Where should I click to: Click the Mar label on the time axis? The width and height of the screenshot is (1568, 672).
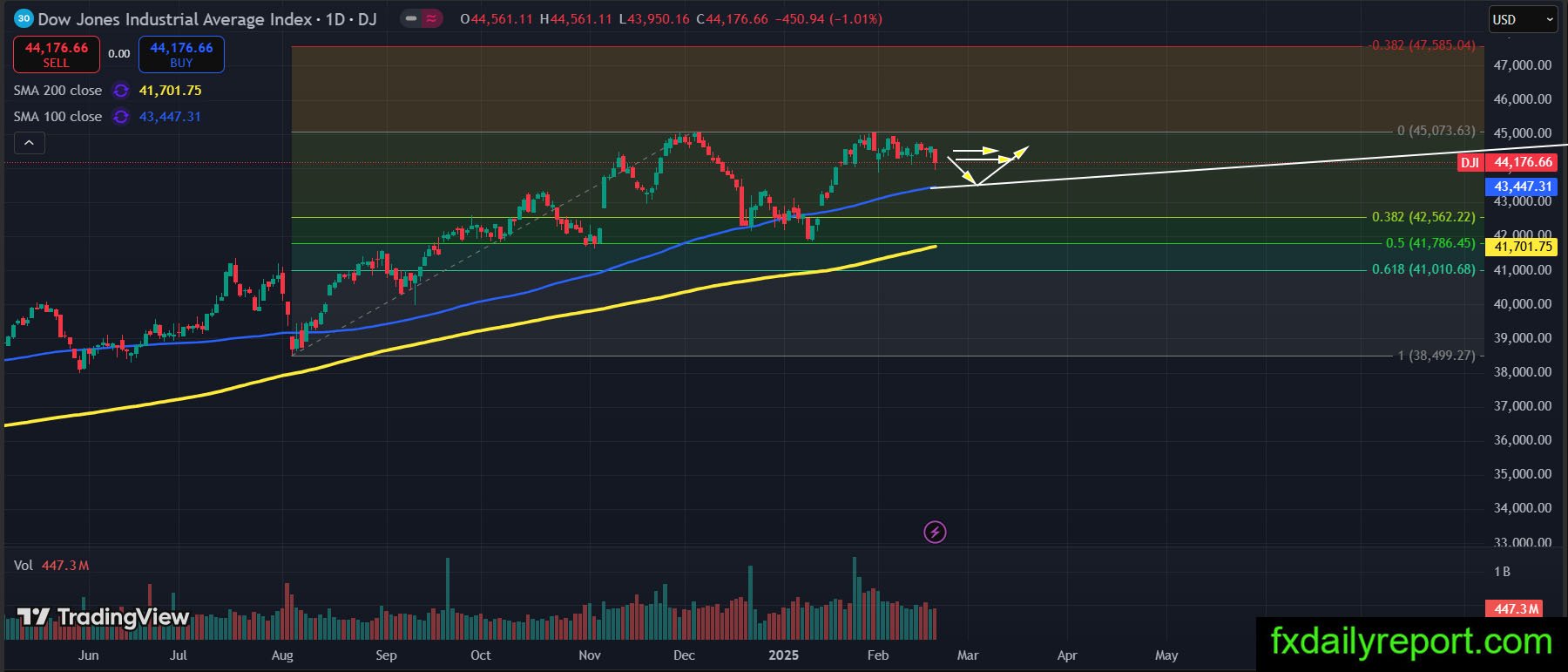point(968,655)
